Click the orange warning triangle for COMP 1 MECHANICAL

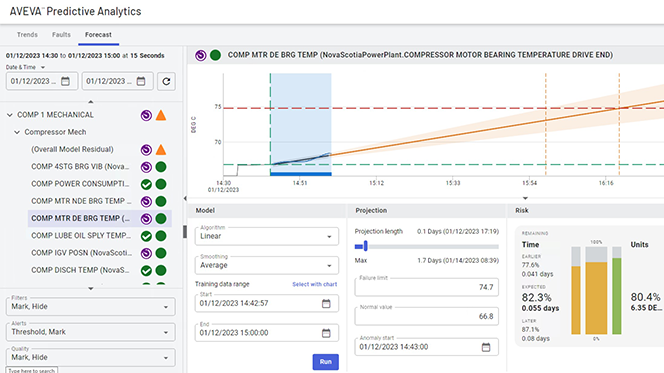point(161,115)
